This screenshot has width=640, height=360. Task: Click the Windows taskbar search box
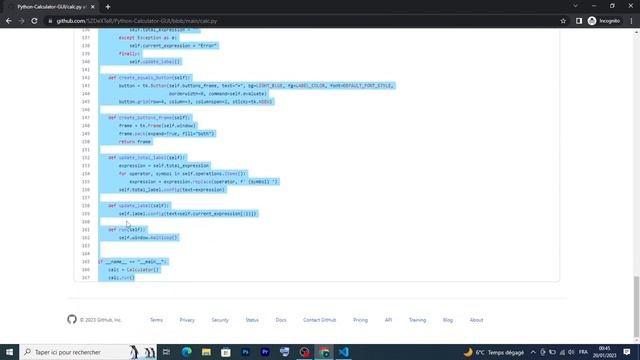tap(88, 352)
